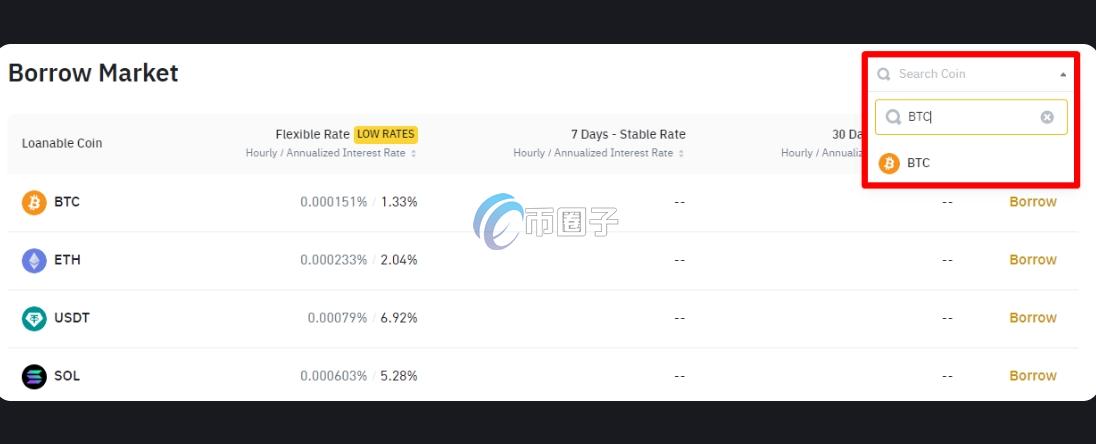Click the Loanable Coin column header
This screenshot has width=1096, height=444.
tap(62, 143)
